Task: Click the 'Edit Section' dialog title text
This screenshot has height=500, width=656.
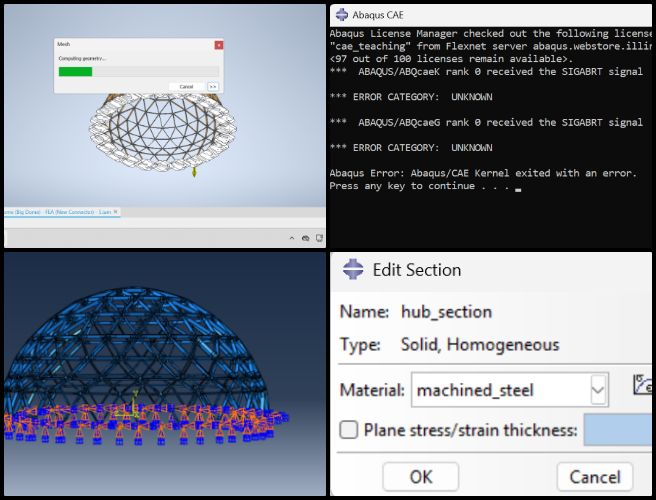Action: [x=417, y=270]
